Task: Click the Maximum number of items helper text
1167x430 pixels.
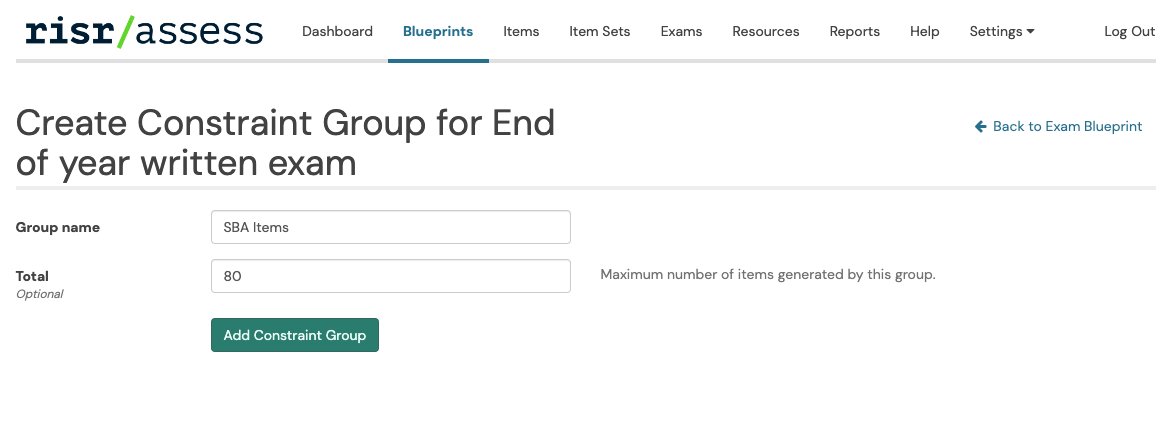Action: [768, 275]
